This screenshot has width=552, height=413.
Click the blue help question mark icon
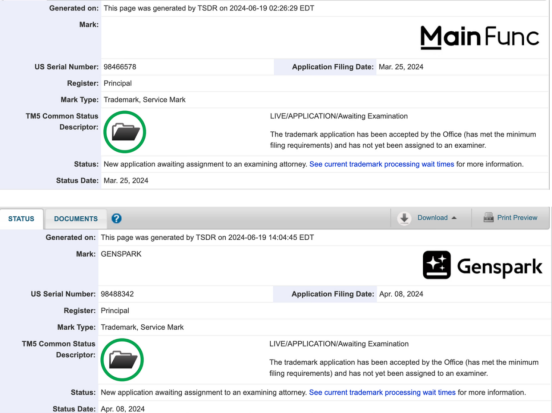pyautogui.click(x=117, y=219)
